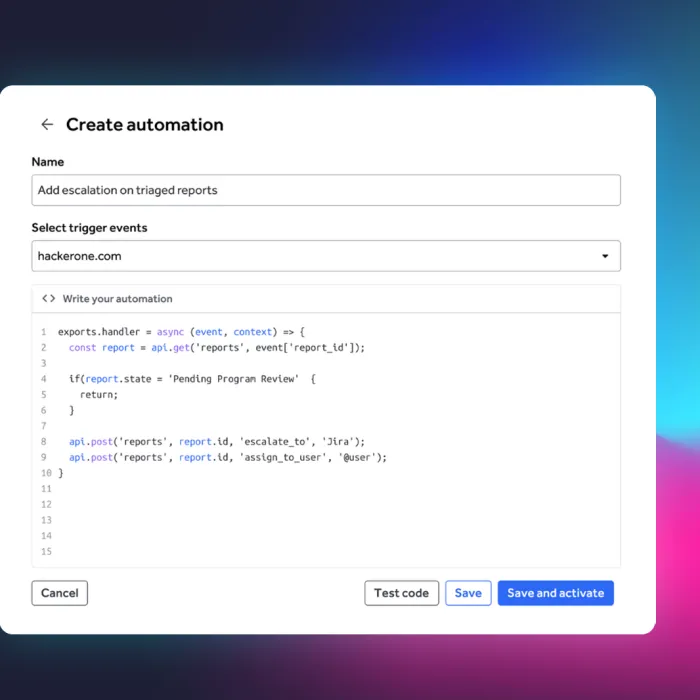Click the Select trigger events label
700x700 pixels.
click(89, 228)
